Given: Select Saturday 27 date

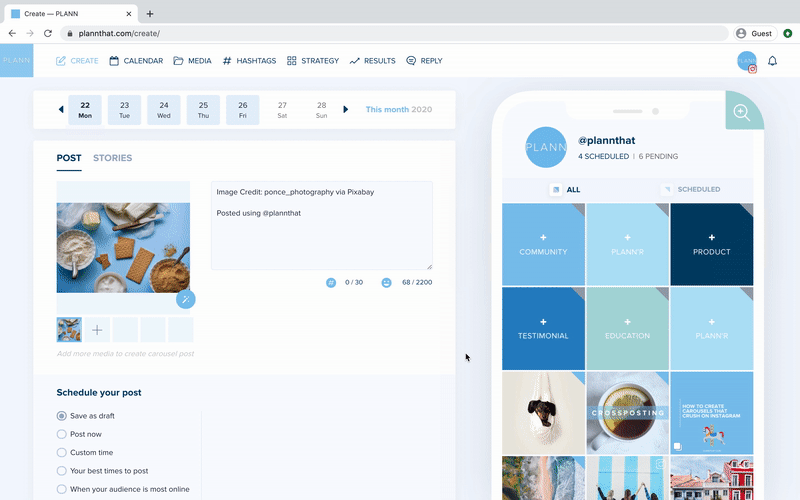Looking at the screenshot, I should click(x=282, y=110).
